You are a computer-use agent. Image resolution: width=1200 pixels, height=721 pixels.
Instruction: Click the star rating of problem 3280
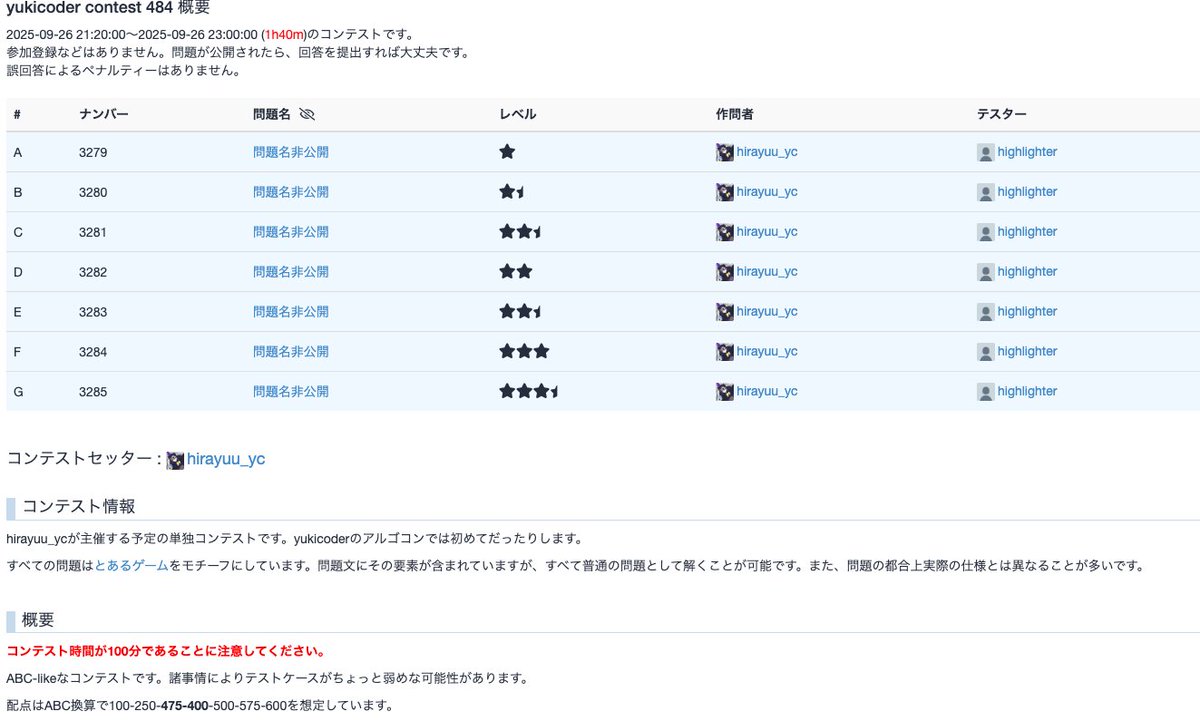coord(512,192)
